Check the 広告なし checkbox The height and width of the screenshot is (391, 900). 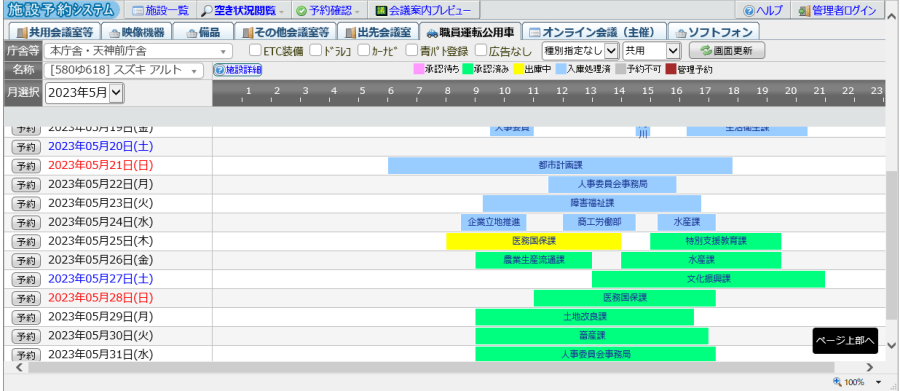[x=481, y=51]
